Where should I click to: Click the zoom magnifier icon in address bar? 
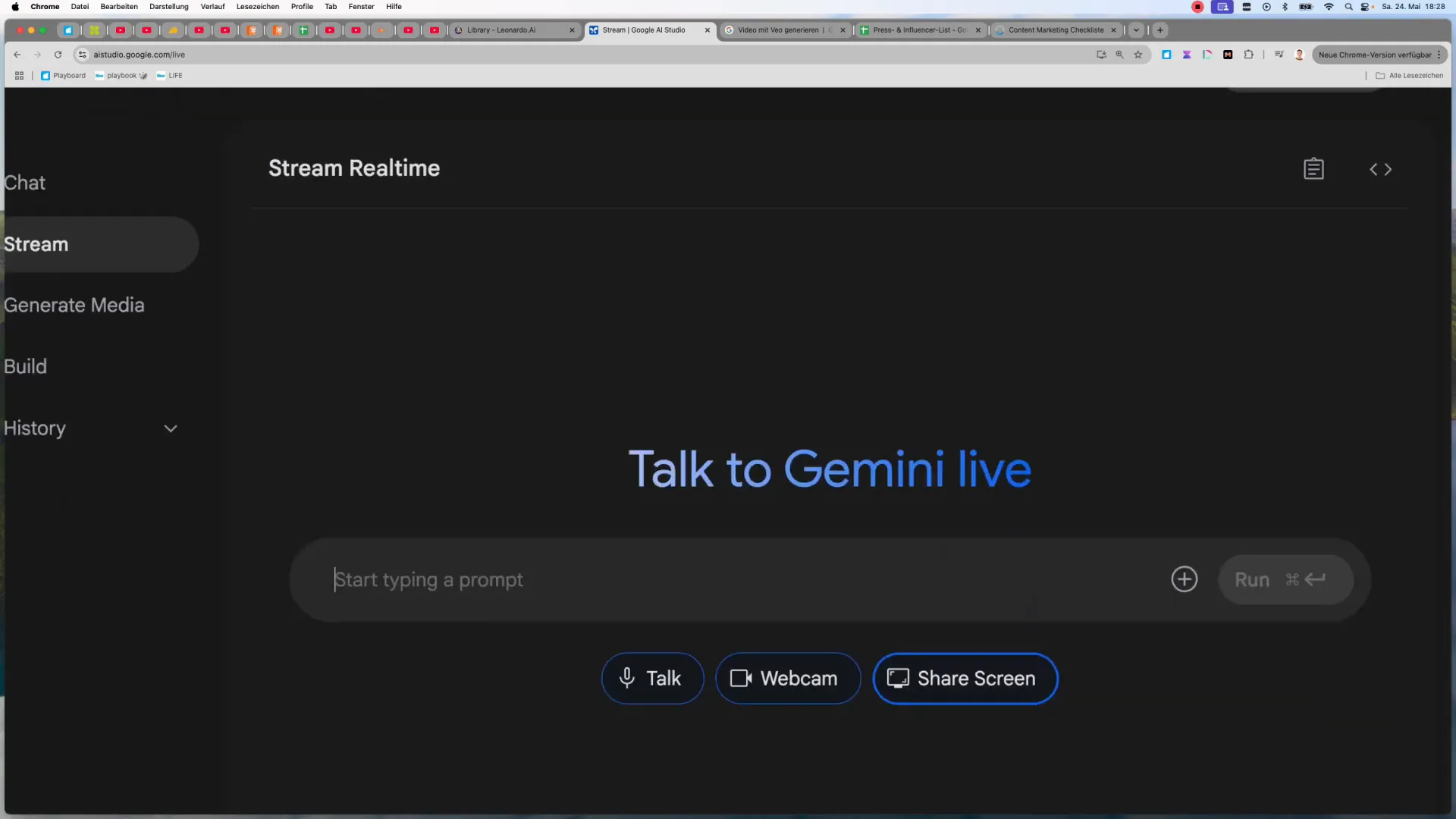[x=1119, y=55]
